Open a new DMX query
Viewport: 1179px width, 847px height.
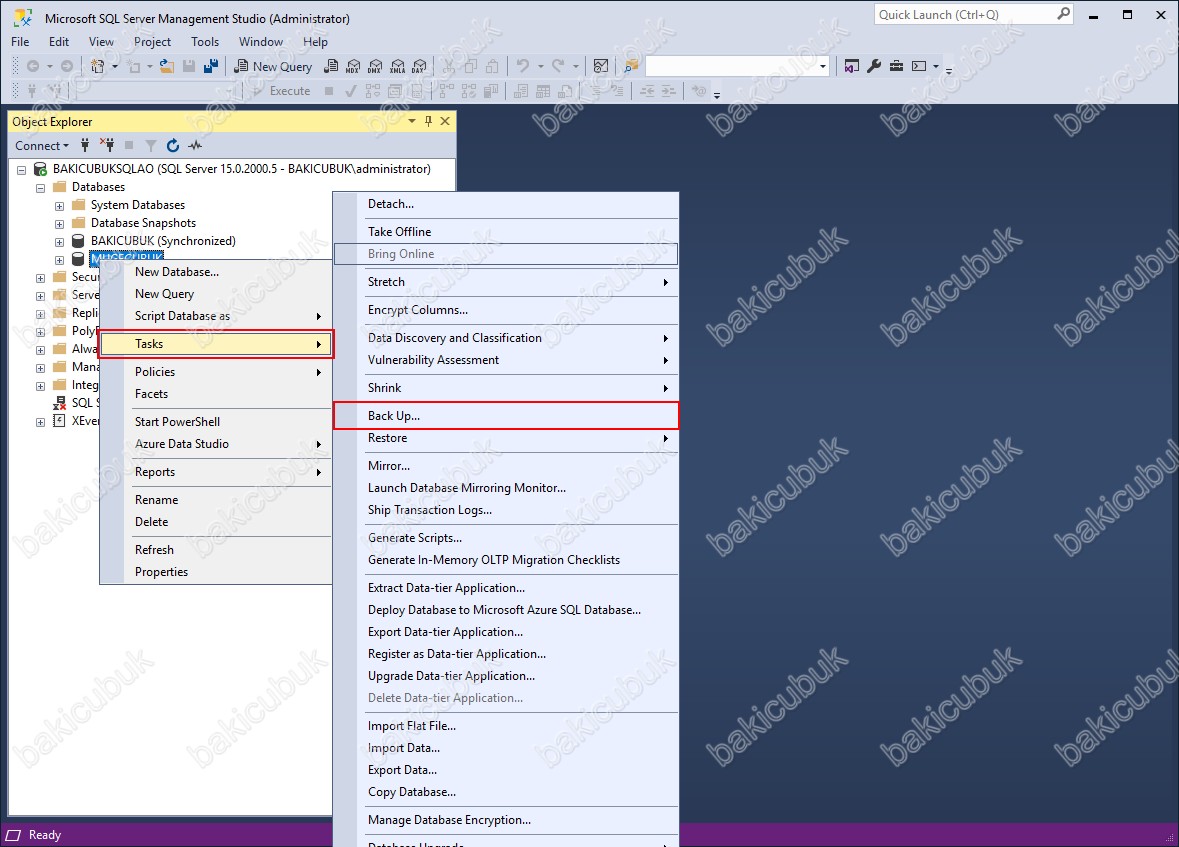(x=375, y=66)
